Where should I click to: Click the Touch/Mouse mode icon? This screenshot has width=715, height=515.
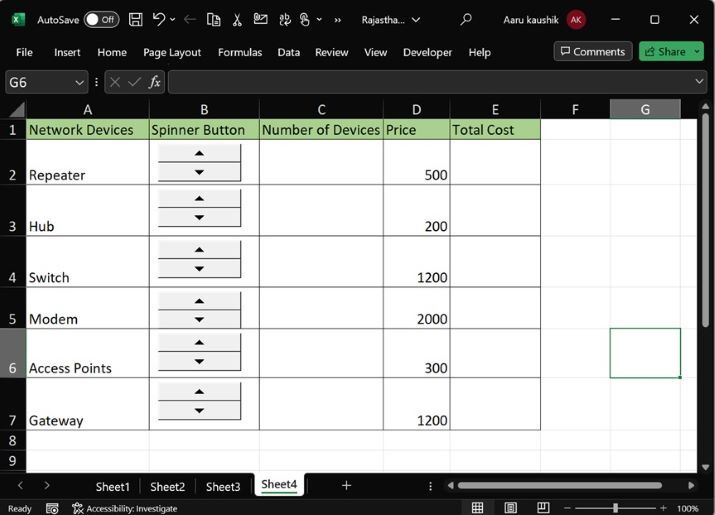(305, 20)
